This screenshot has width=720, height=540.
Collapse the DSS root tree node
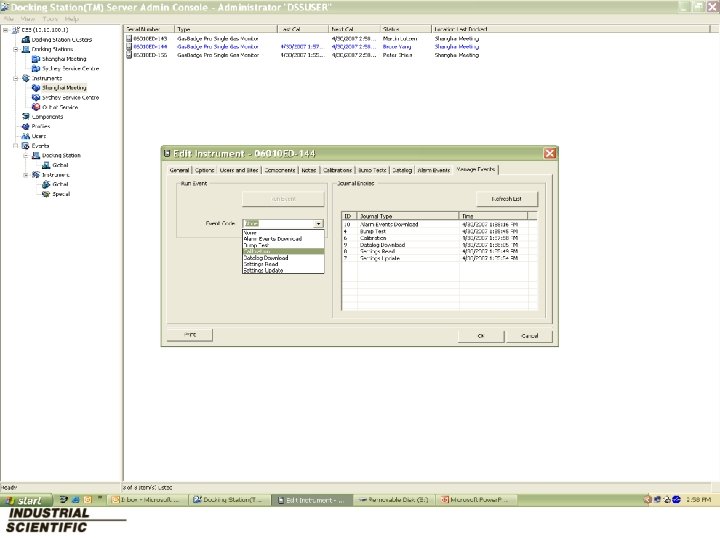[x=6, y=30]
